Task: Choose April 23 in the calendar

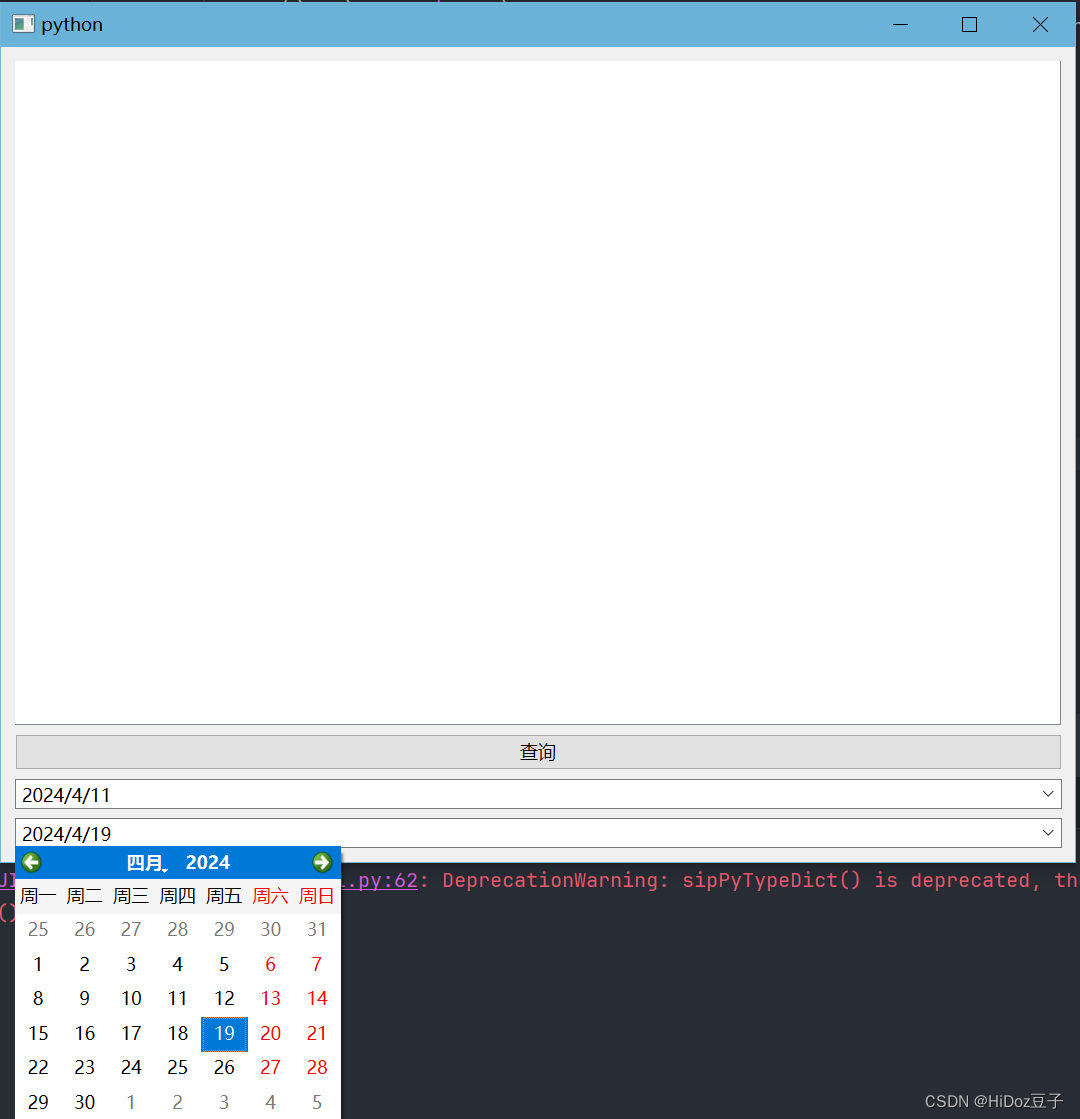Action: click(x=85, y=1068)
